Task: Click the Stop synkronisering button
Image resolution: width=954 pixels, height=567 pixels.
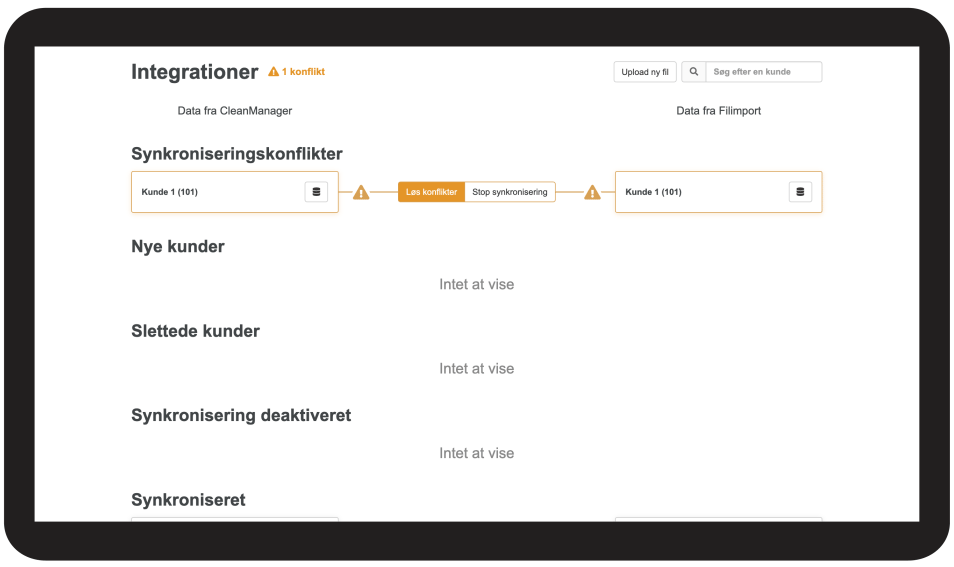Action: [510, 192]
